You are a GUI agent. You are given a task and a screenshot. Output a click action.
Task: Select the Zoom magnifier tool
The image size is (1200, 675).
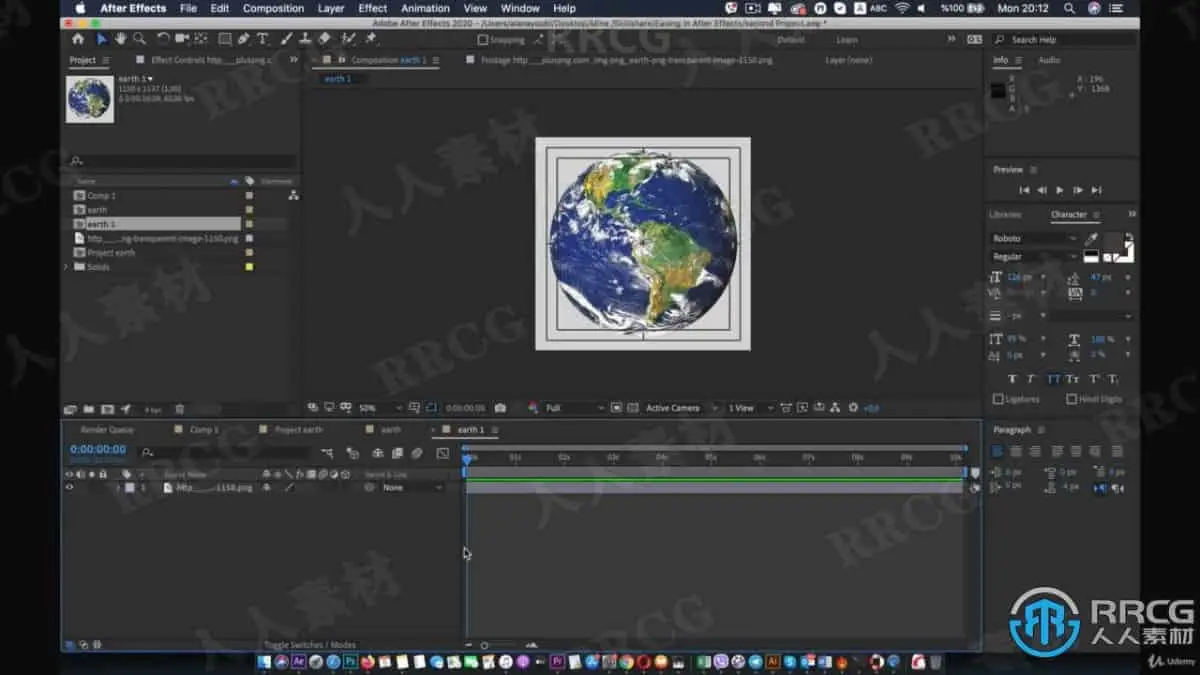pyautogui.click(x=139, y=39)
